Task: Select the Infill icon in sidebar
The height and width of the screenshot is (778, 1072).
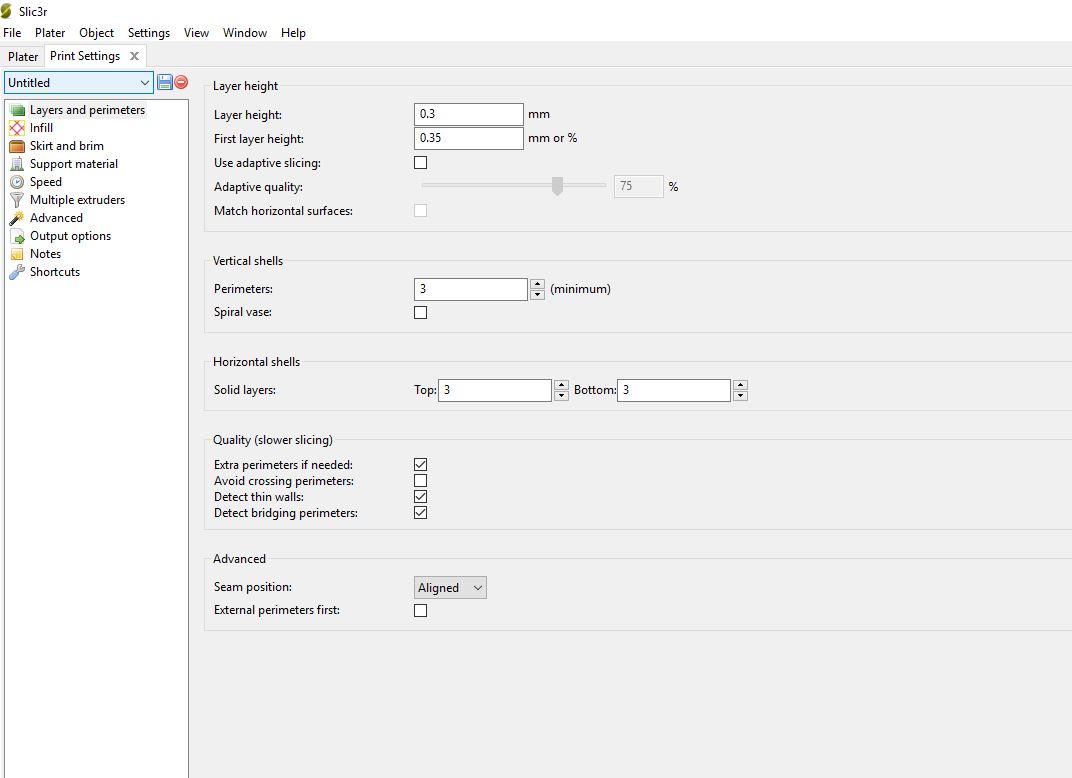Action: point(16,128)
